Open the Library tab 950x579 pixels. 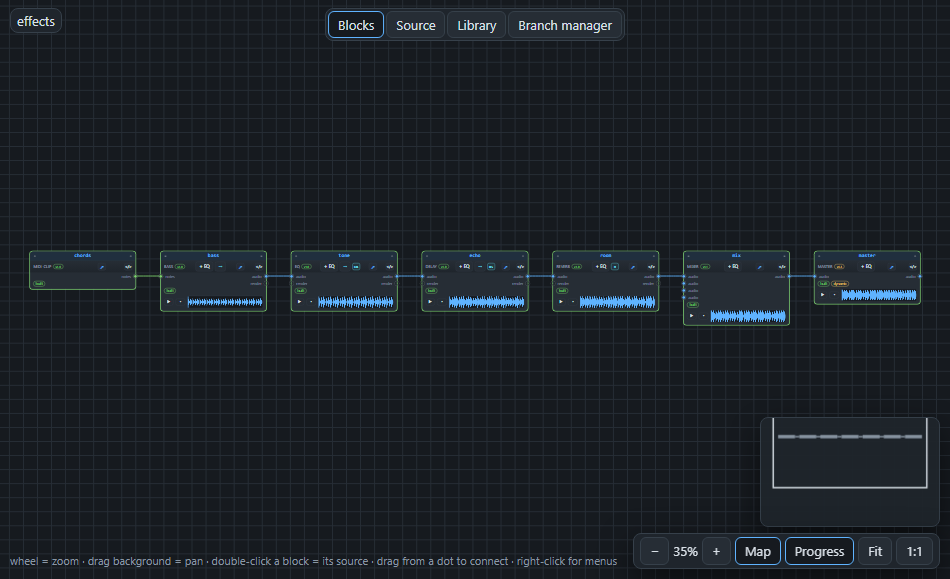click(477, 25)
